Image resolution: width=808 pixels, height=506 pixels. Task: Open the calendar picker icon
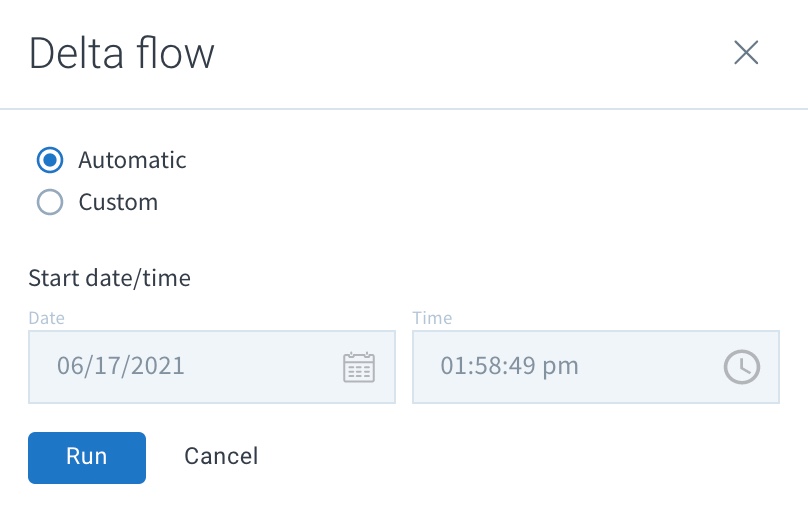click(359, 367)
